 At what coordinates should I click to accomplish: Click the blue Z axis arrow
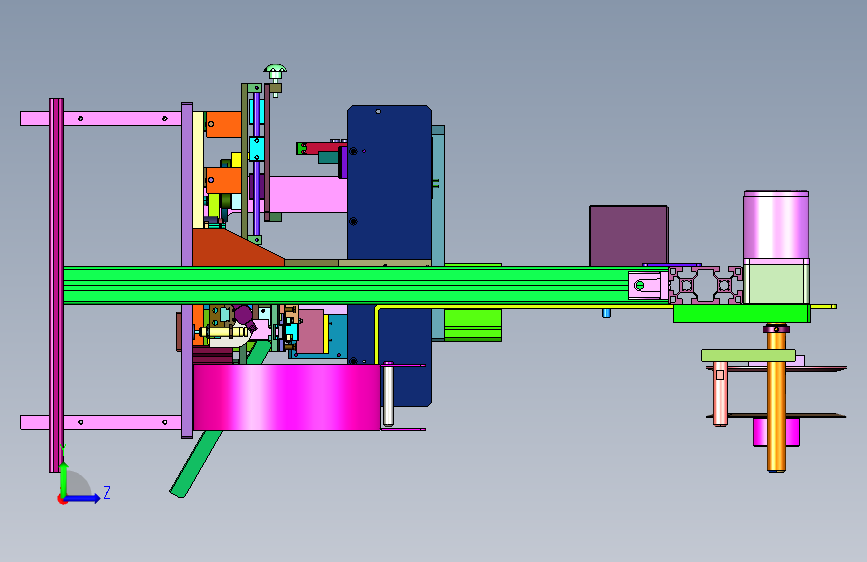click(83, 498)
